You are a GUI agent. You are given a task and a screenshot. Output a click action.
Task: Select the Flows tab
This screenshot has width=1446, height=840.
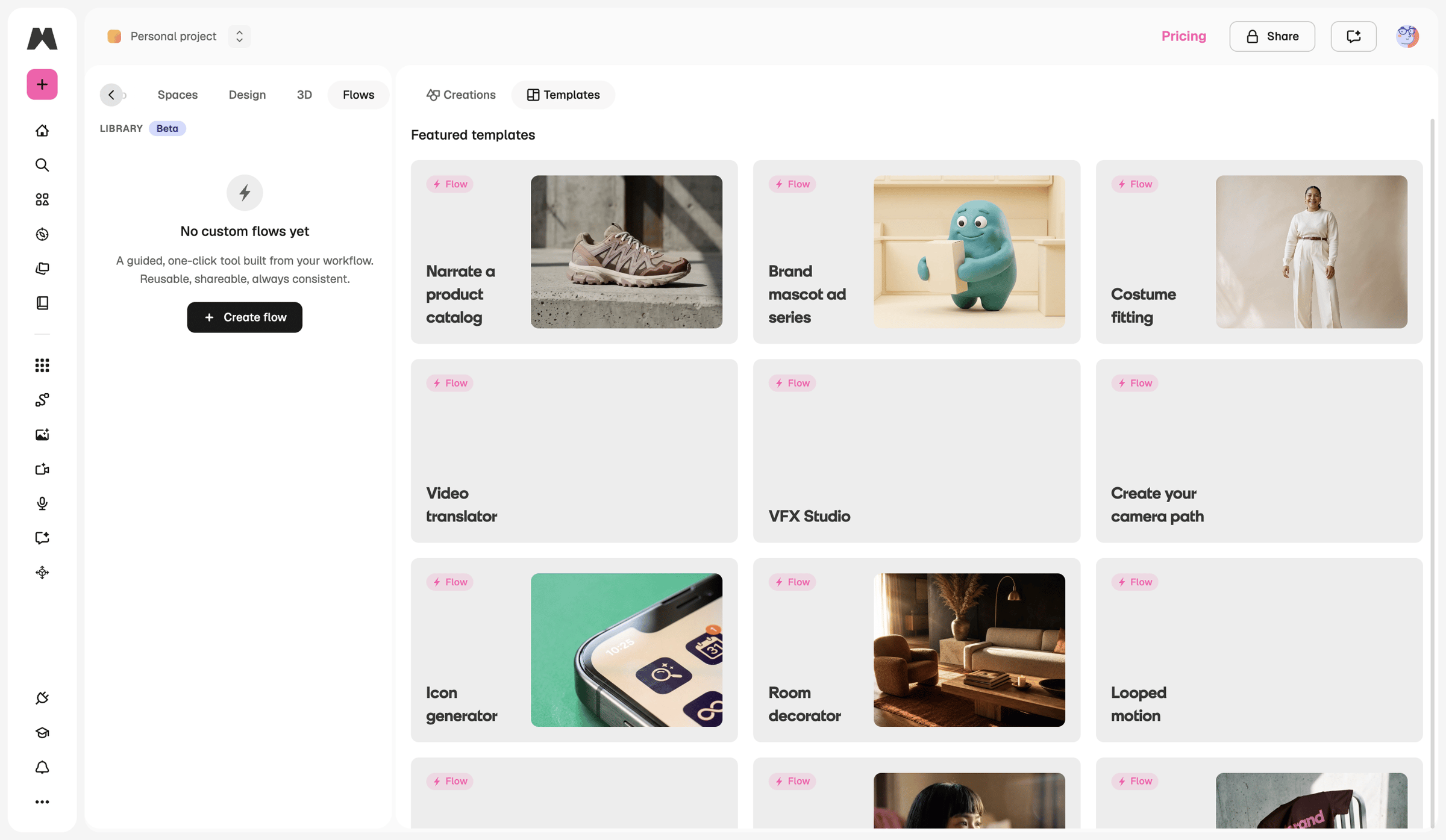(x=358, y=95)
